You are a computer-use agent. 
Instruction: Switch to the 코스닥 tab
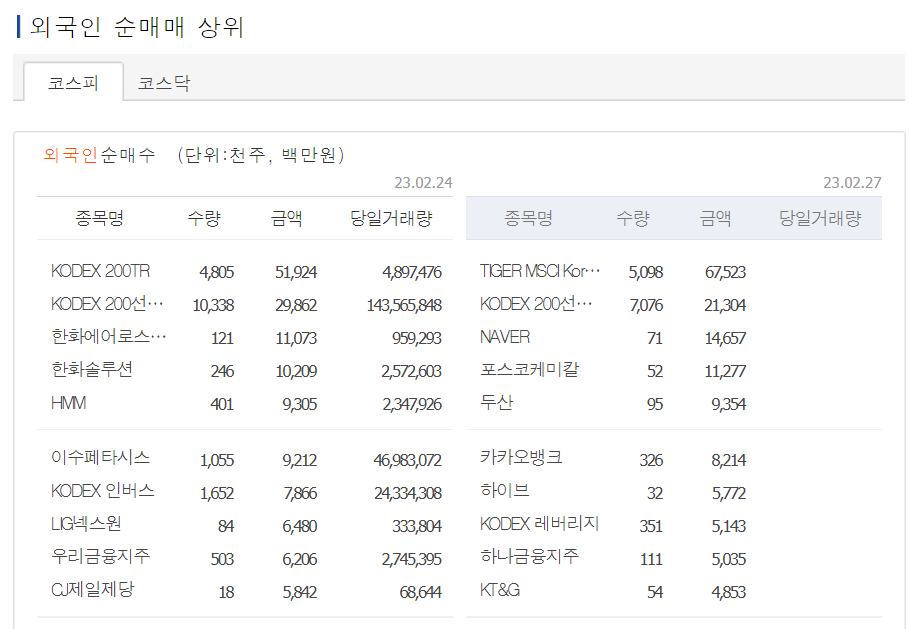[x=163, y=83]
